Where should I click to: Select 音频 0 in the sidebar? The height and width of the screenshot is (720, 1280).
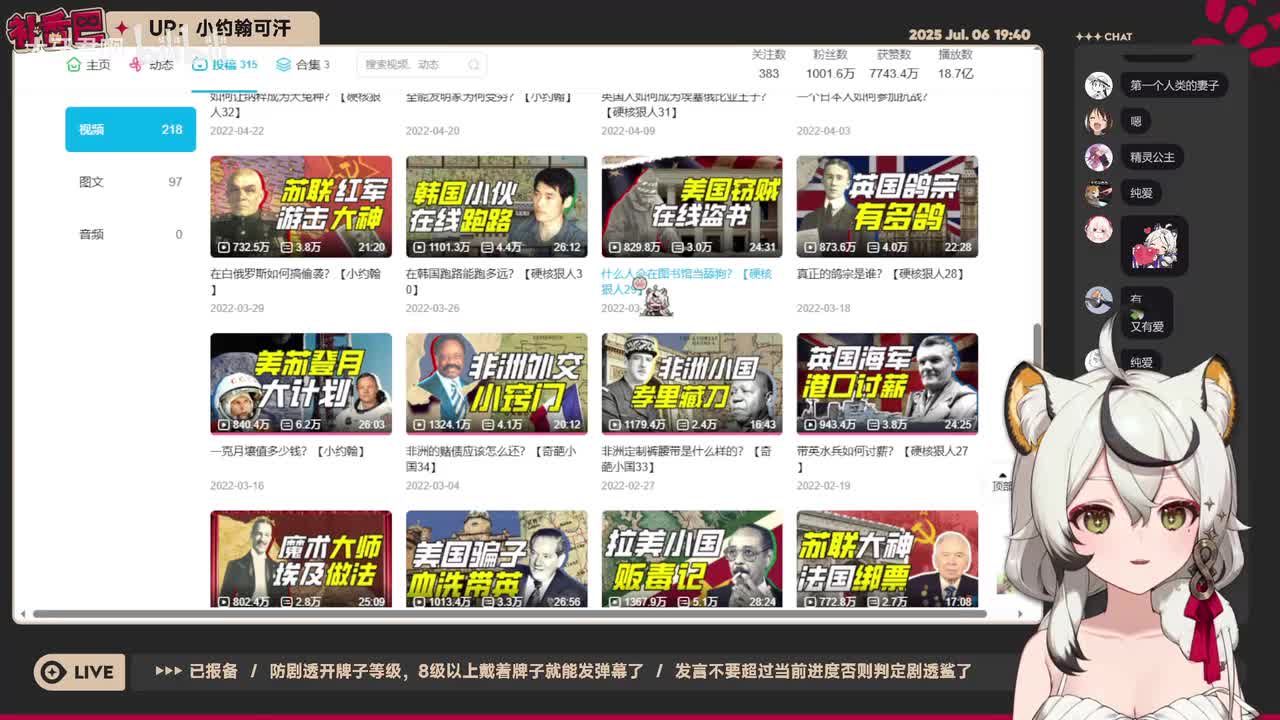(130, 234)
